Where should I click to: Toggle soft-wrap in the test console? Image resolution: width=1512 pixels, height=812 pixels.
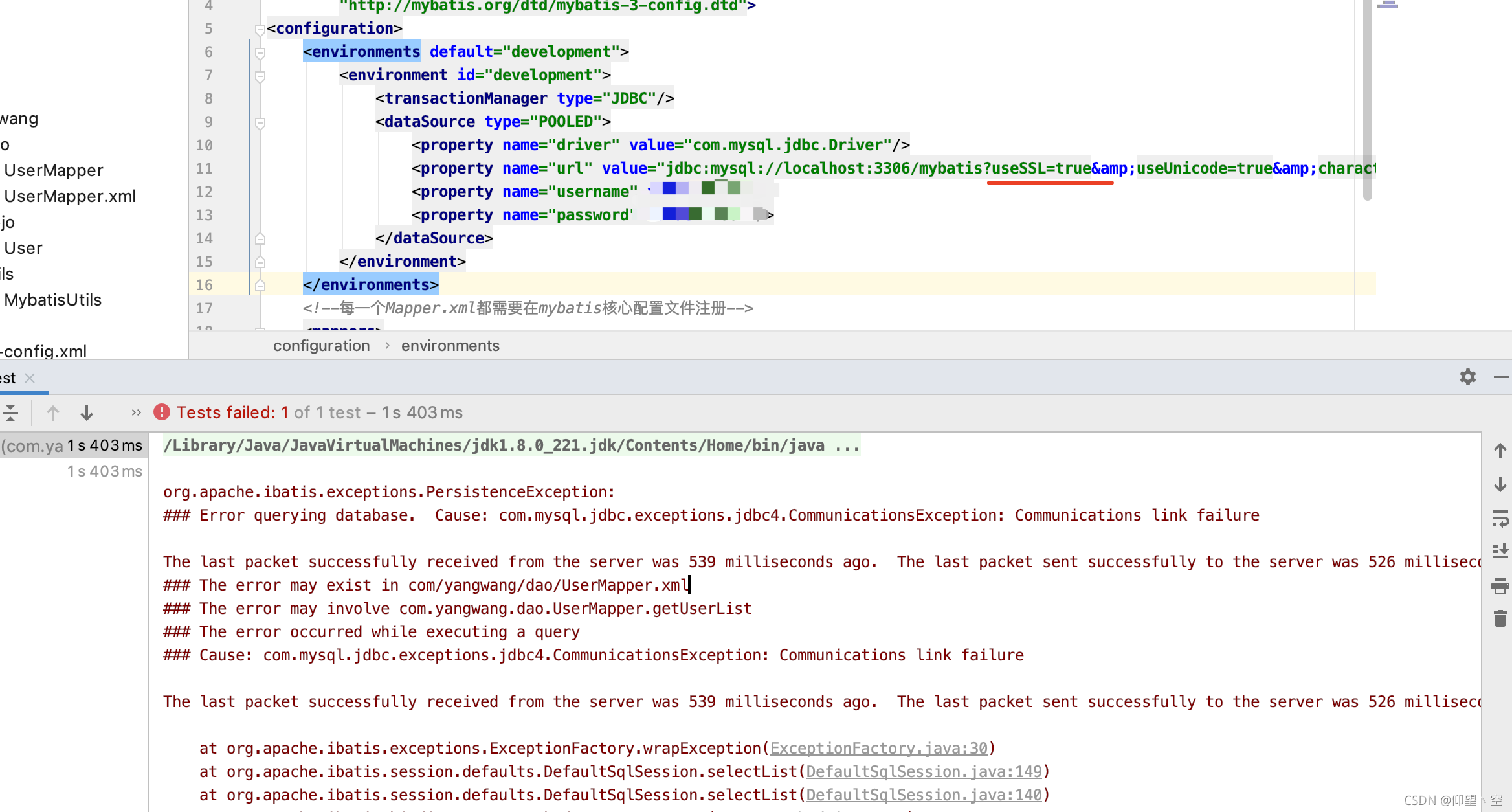point(1501,519)
